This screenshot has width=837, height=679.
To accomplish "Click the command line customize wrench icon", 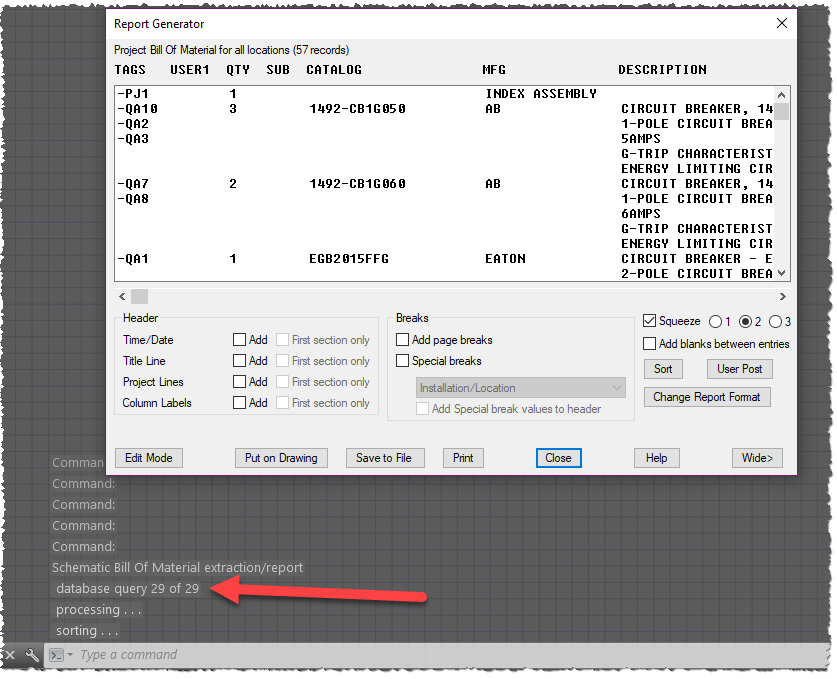I will tap(31, 656).
